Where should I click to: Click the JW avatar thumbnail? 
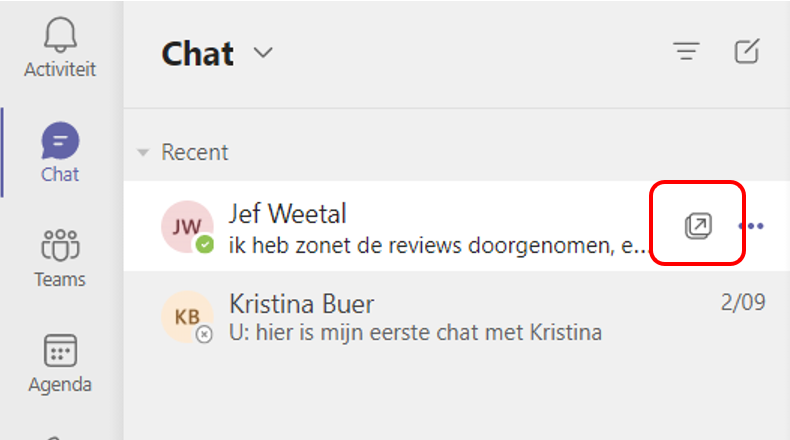187,226
